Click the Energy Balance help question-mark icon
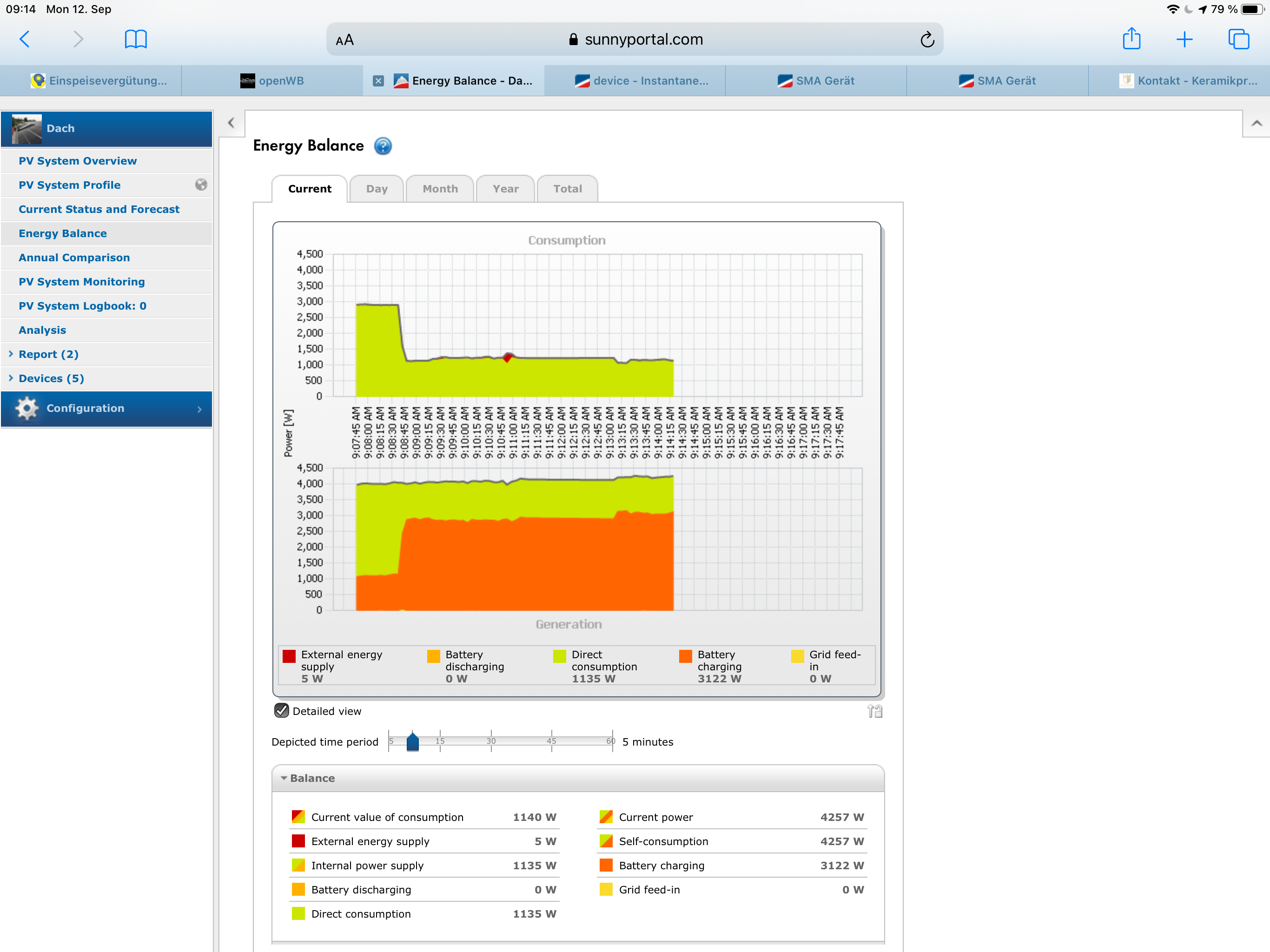The image size is (1270, 952). [x=383, y=146]
